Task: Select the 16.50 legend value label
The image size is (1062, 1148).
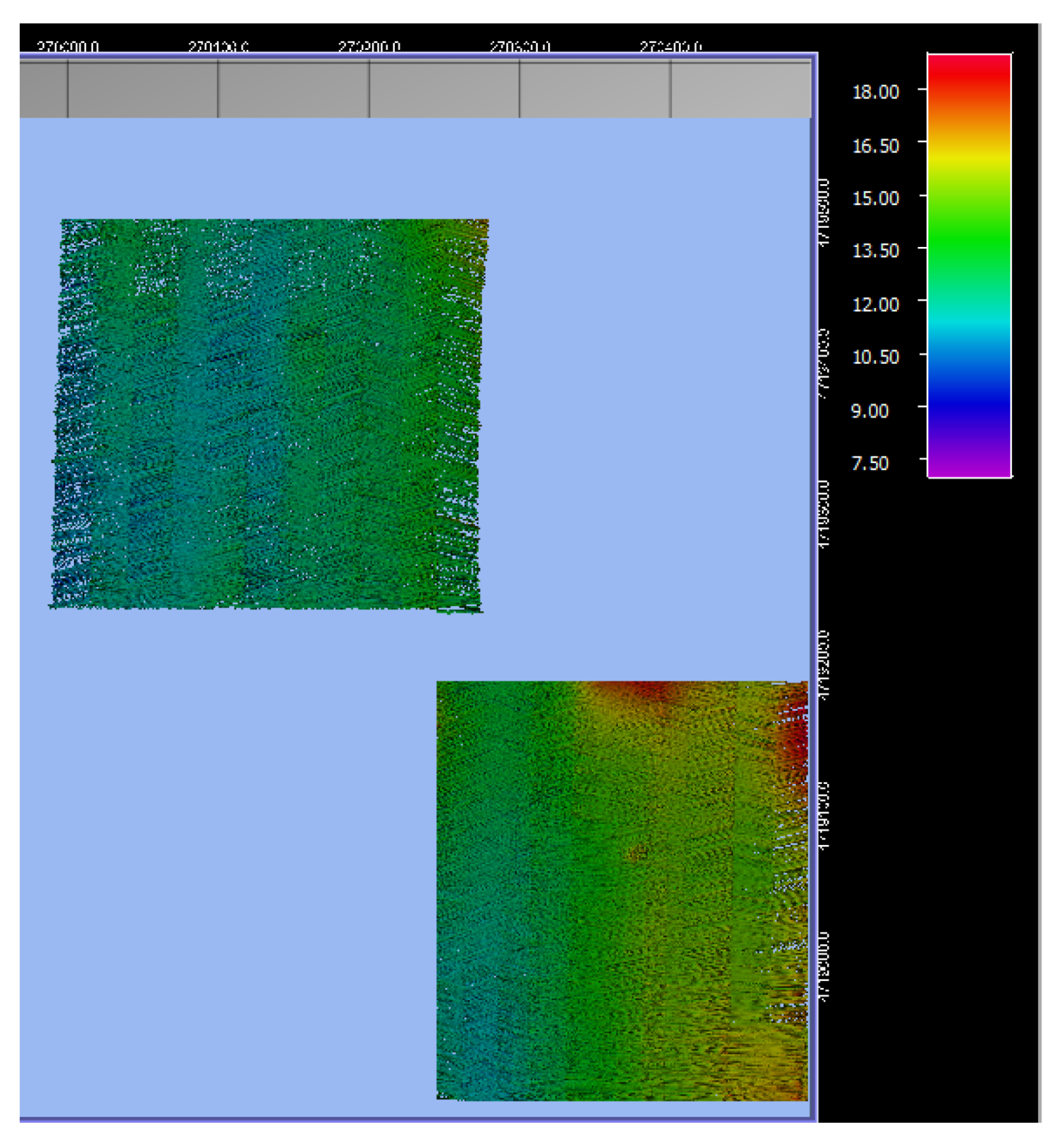Action: pos(875,146)
